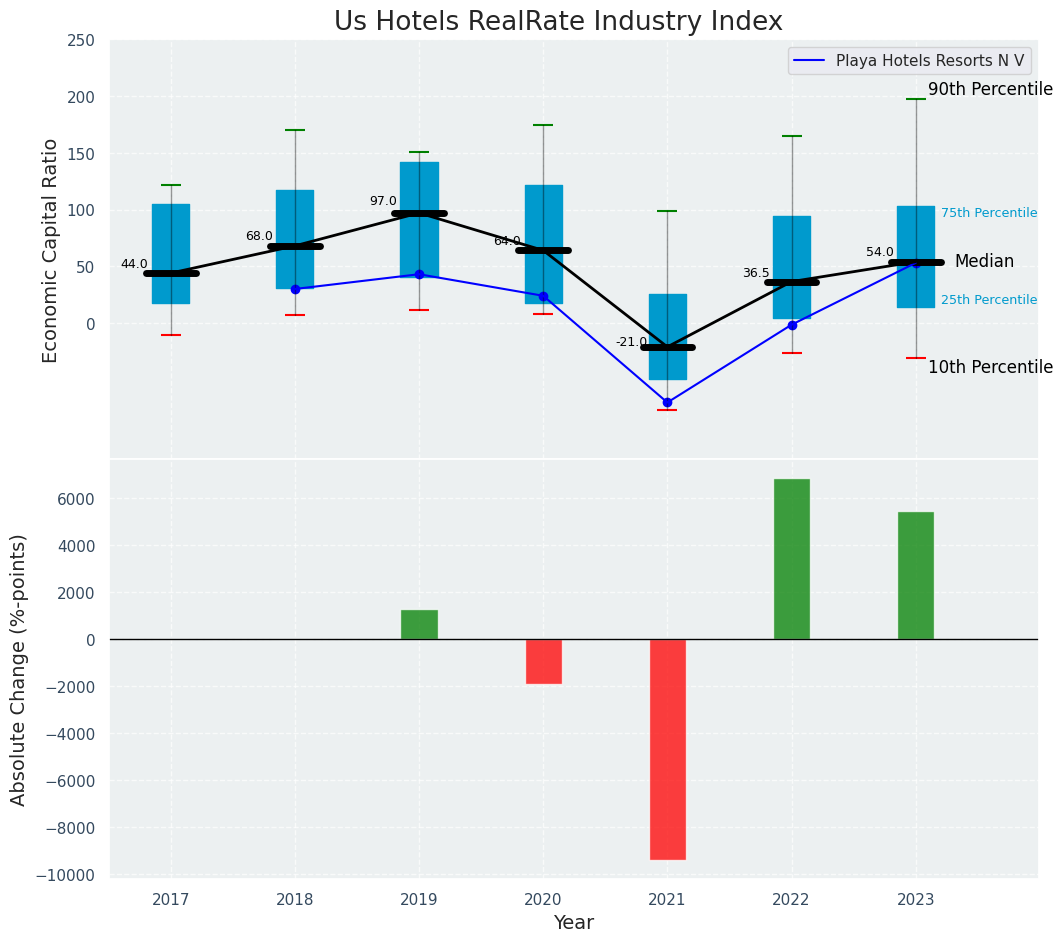This screenshot has height=942, width=1063.
Task: Click the blue Playa data point for 2018
Action: 295,289
